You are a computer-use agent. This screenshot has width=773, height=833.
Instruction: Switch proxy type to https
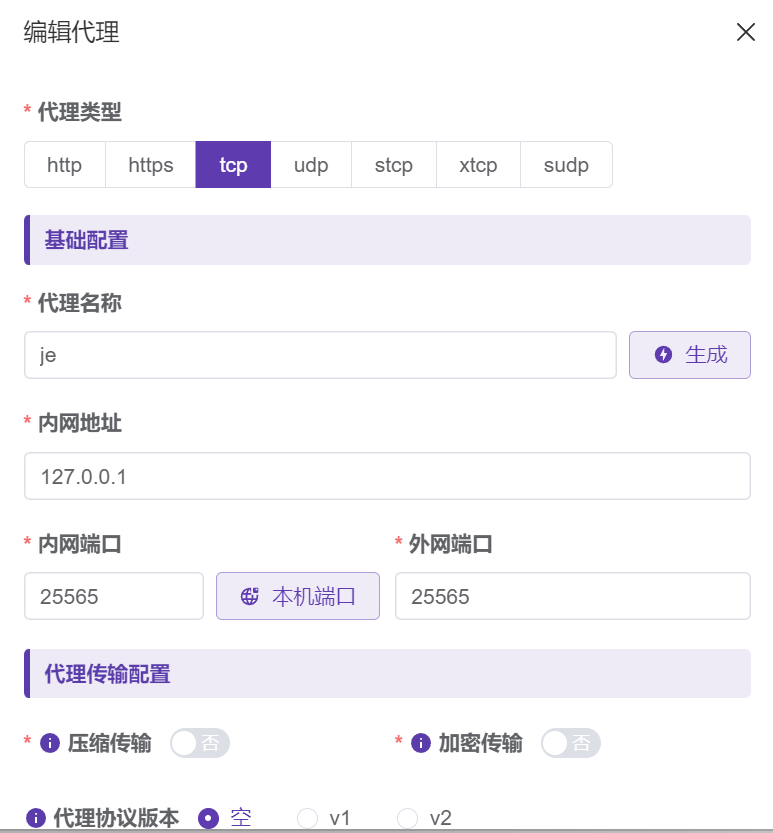[x=150, y=165]
